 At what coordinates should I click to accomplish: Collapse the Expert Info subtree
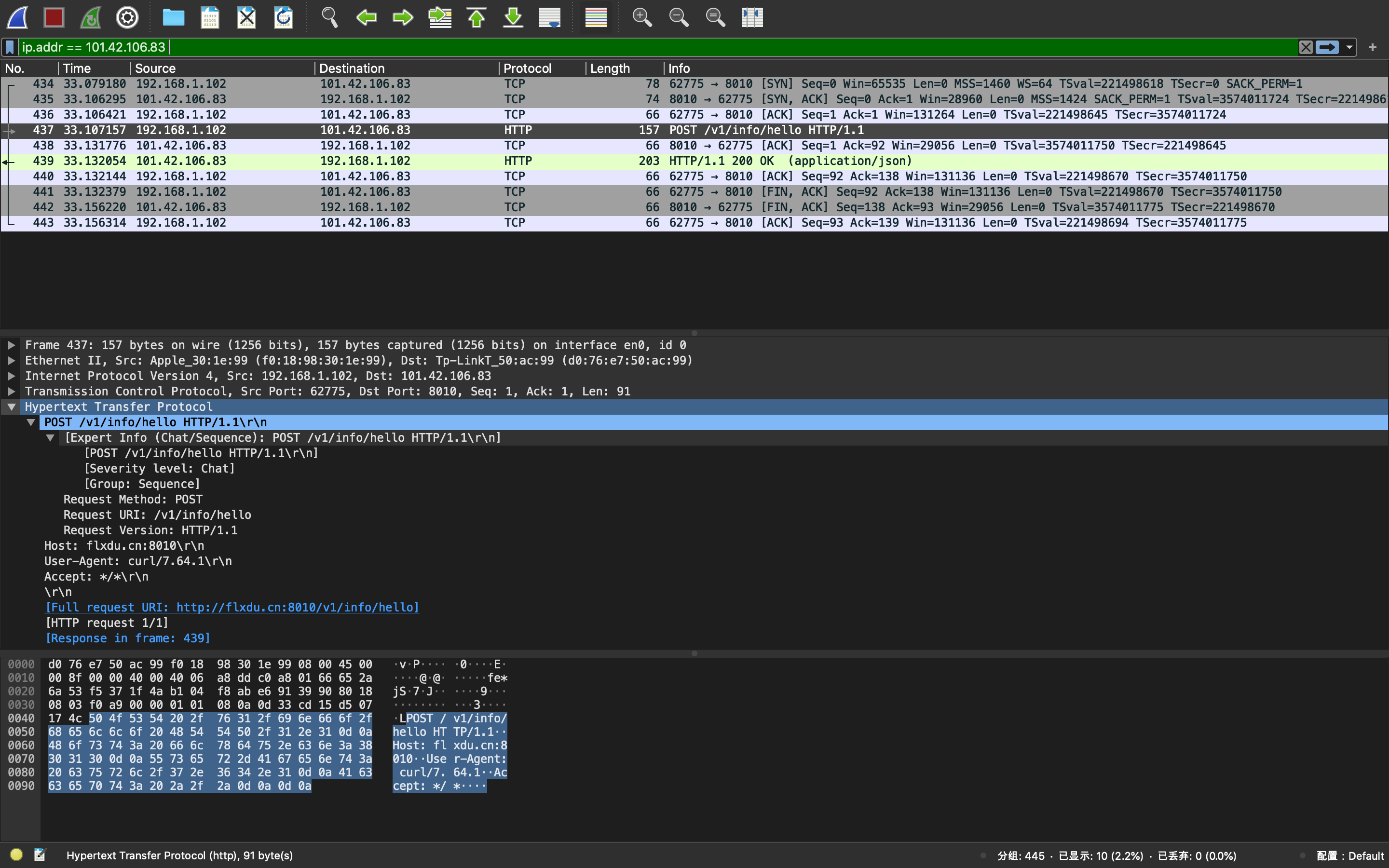[50, 438]
